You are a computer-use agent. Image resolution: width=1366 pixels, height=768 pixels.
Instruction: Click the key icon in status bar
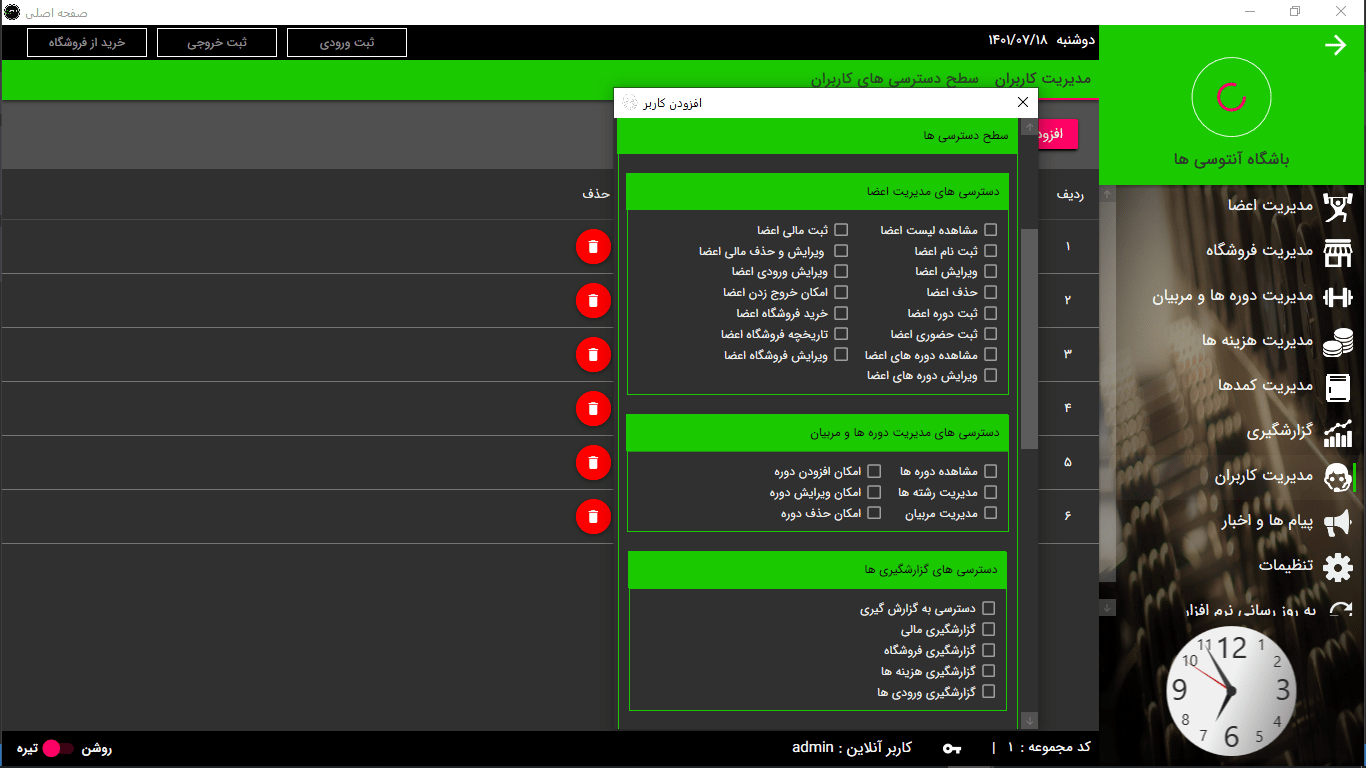[952, 748]
